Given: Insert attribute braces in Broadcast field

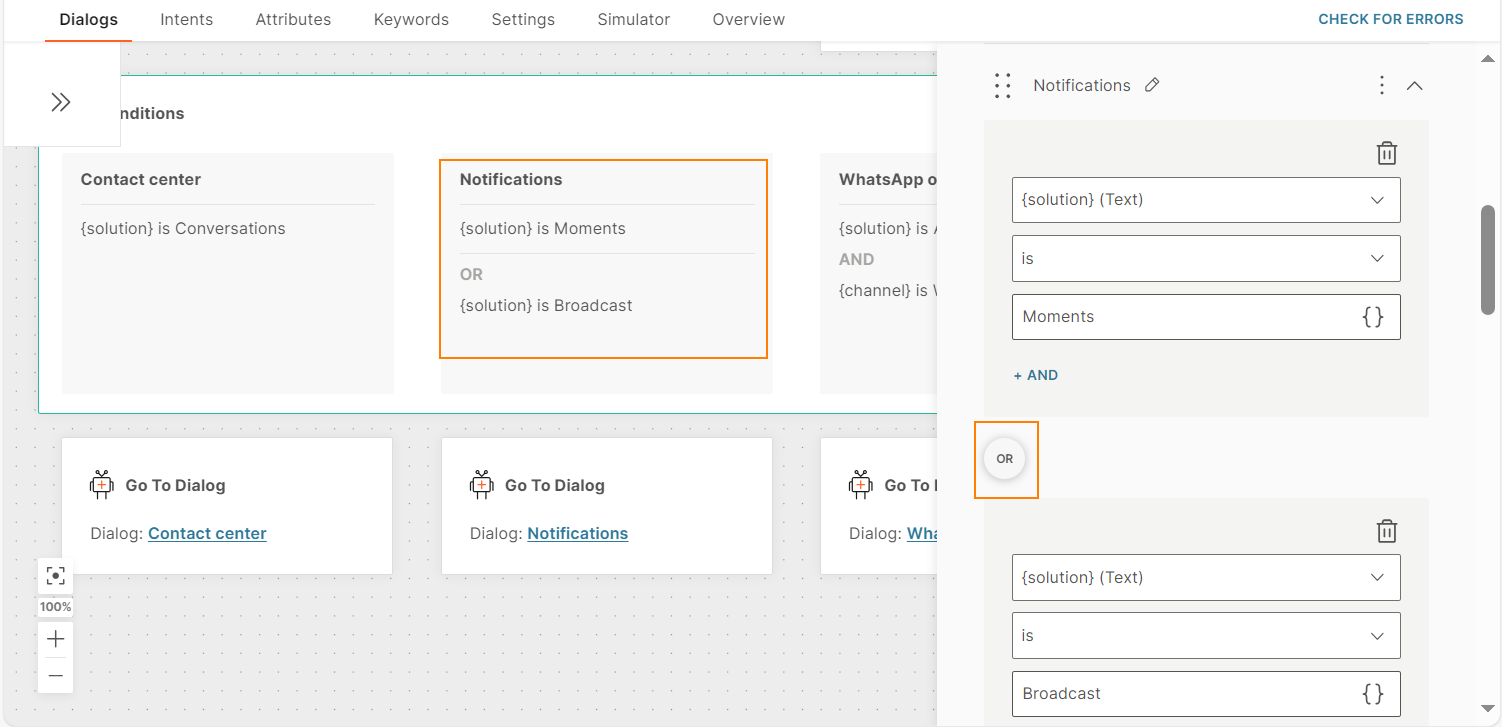Looking at the screenshot, I should (x=1373, y=693).
